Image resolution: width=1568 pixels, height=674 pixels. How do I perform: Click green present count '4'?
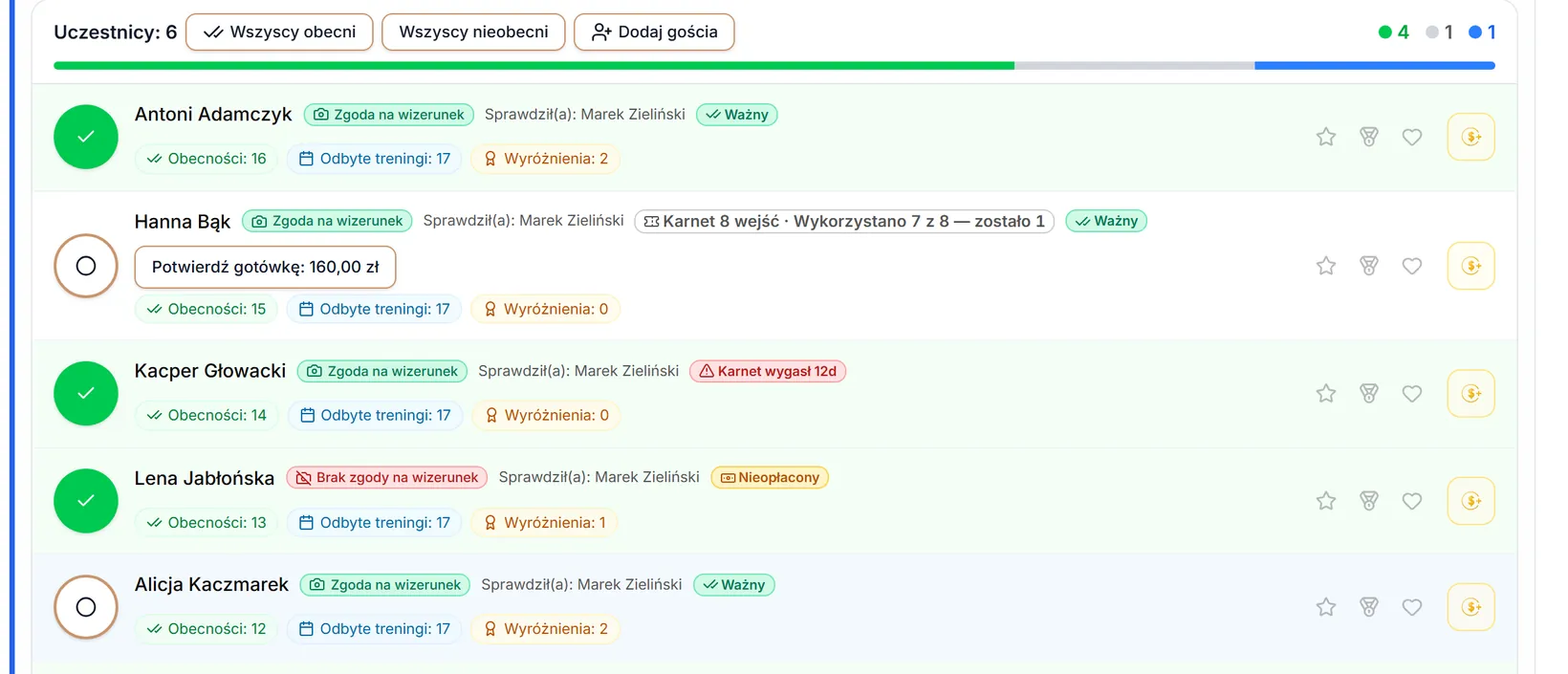coord(1394,32)
